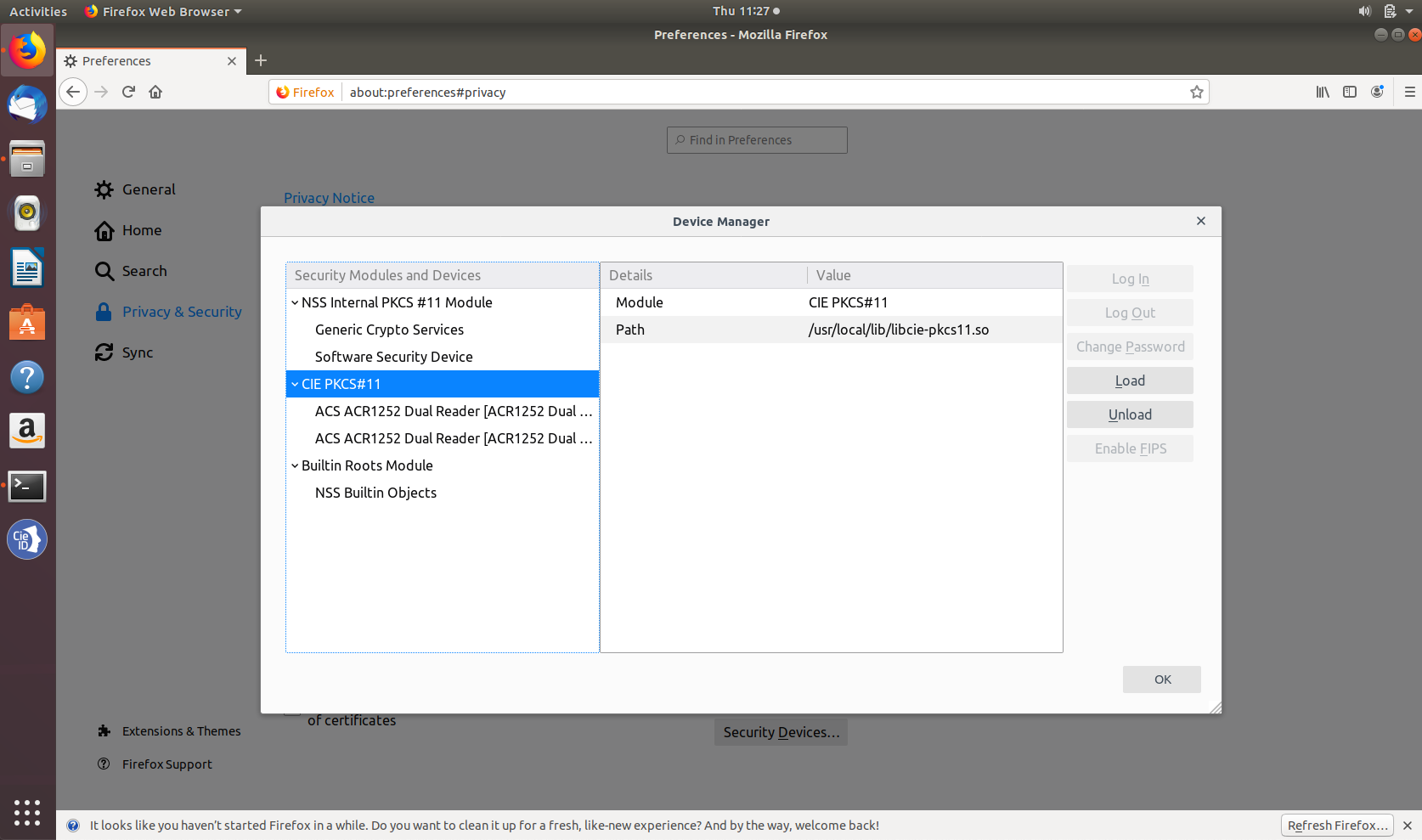Image resolution: width=1422 pixels, height=840 pixels.
Task: Collapse the CIE PKCS#11 module arrow
Action: pos(295,384)
